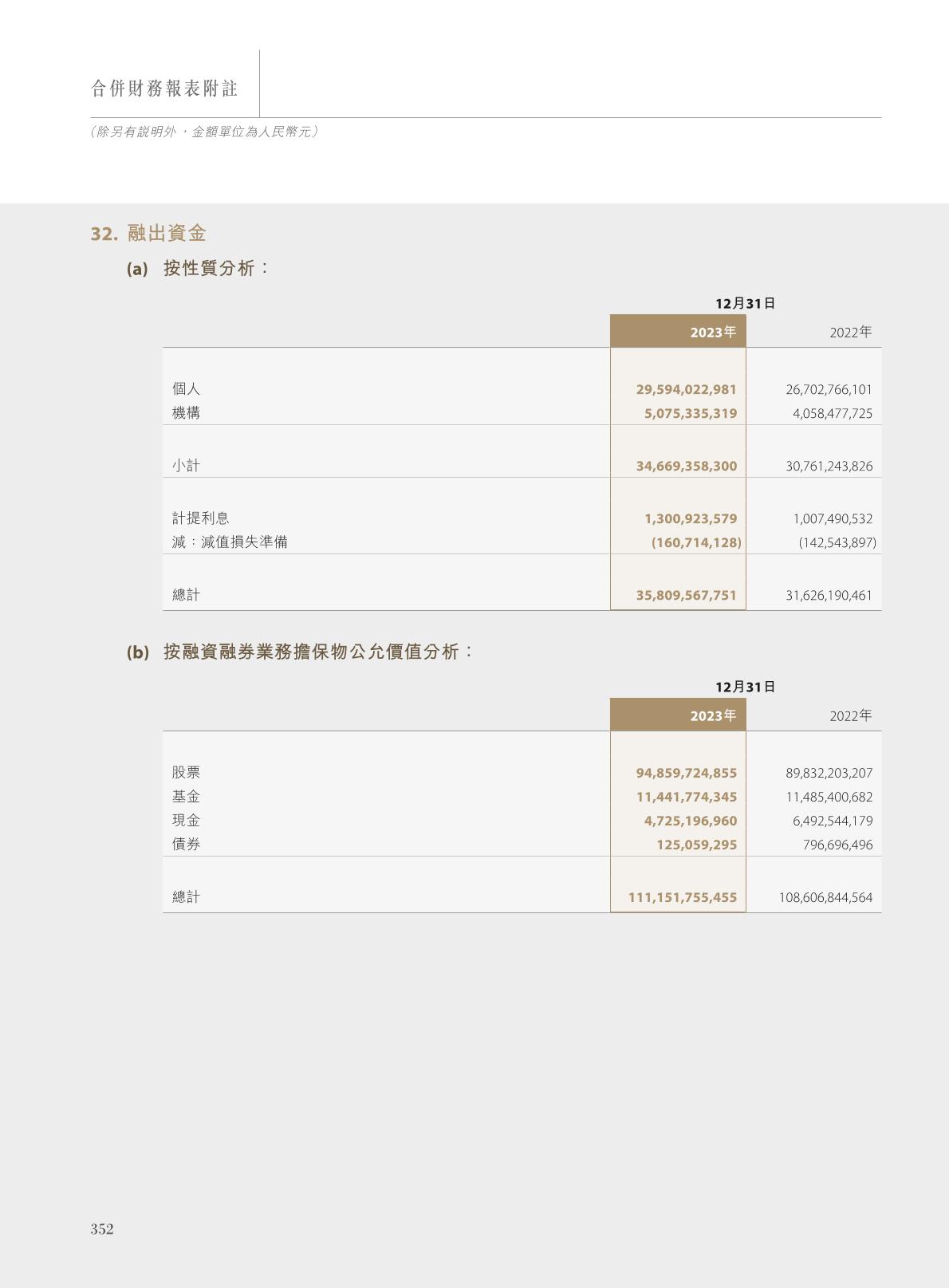Select the 2023 value 29,594,022,981
The height and width of the screenshot is (1288, 949).
tap(686, 389)
